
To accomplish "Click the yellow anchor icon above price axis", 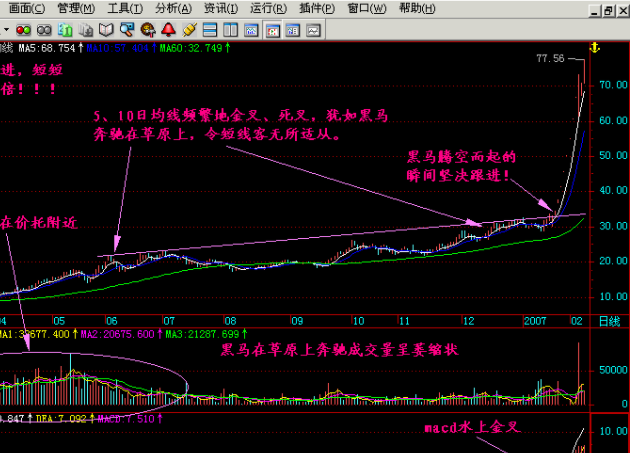I will point(595,48).
